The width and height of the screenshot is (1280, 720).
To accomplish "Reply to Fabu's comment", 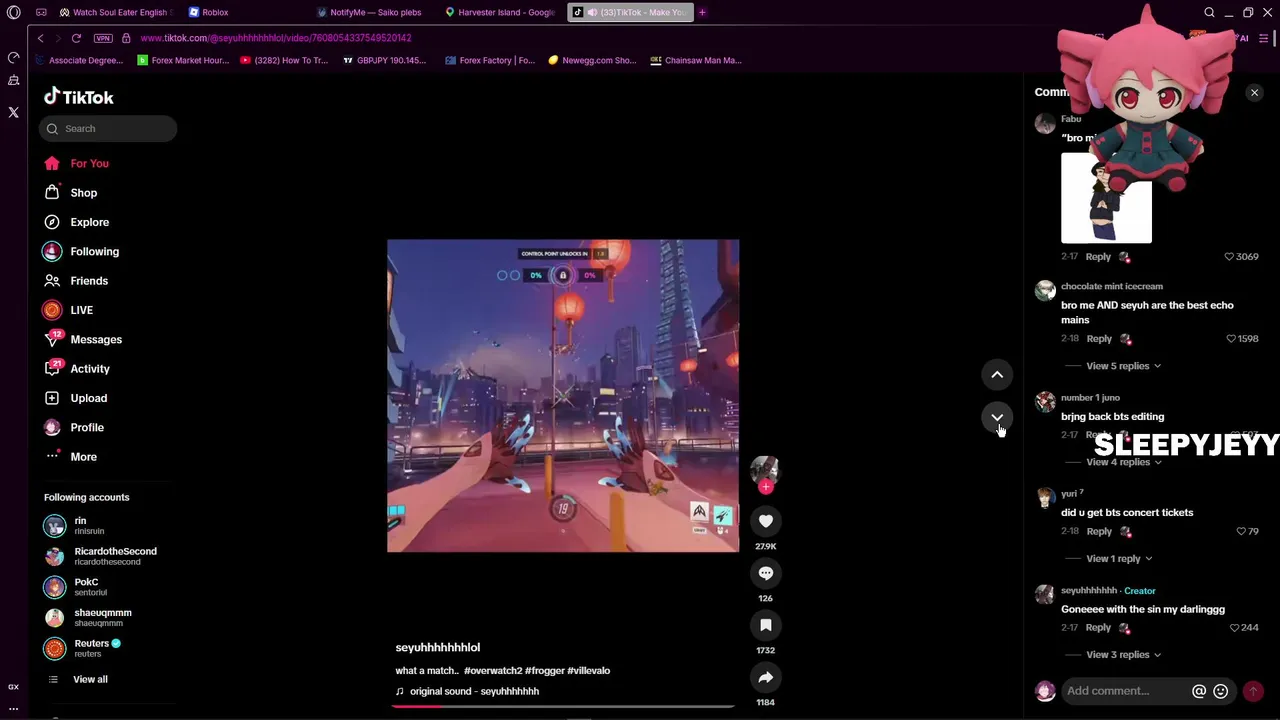I will [x=1098, y=257].
